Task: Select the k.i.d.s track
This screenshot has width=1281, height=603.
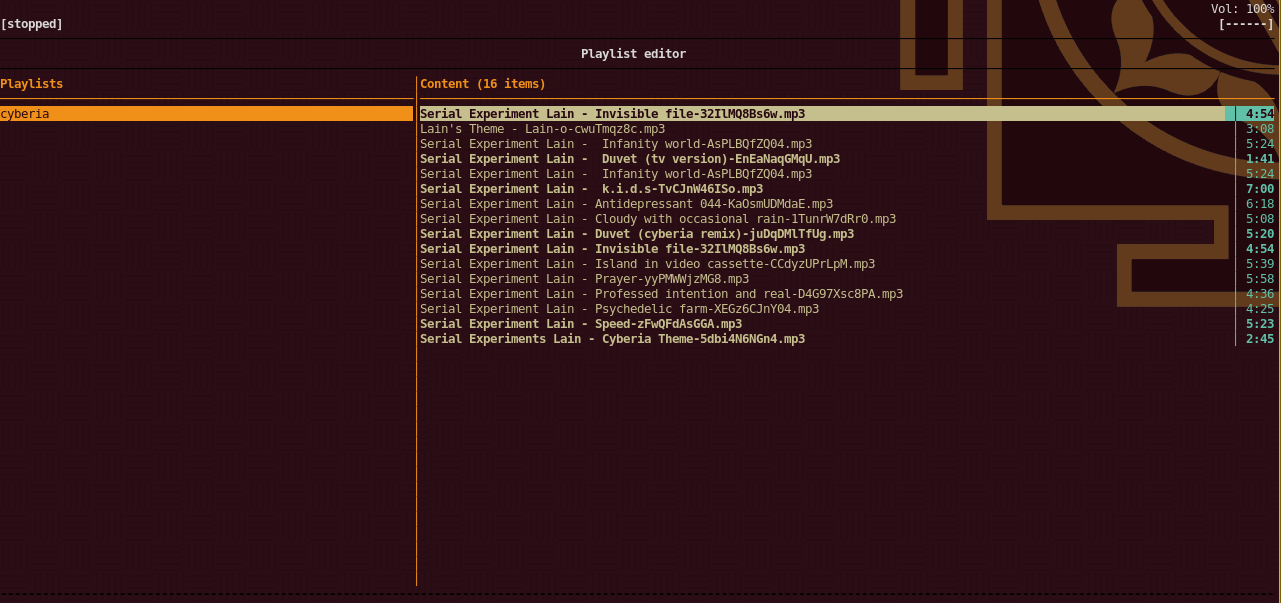Action: [847, 189]
